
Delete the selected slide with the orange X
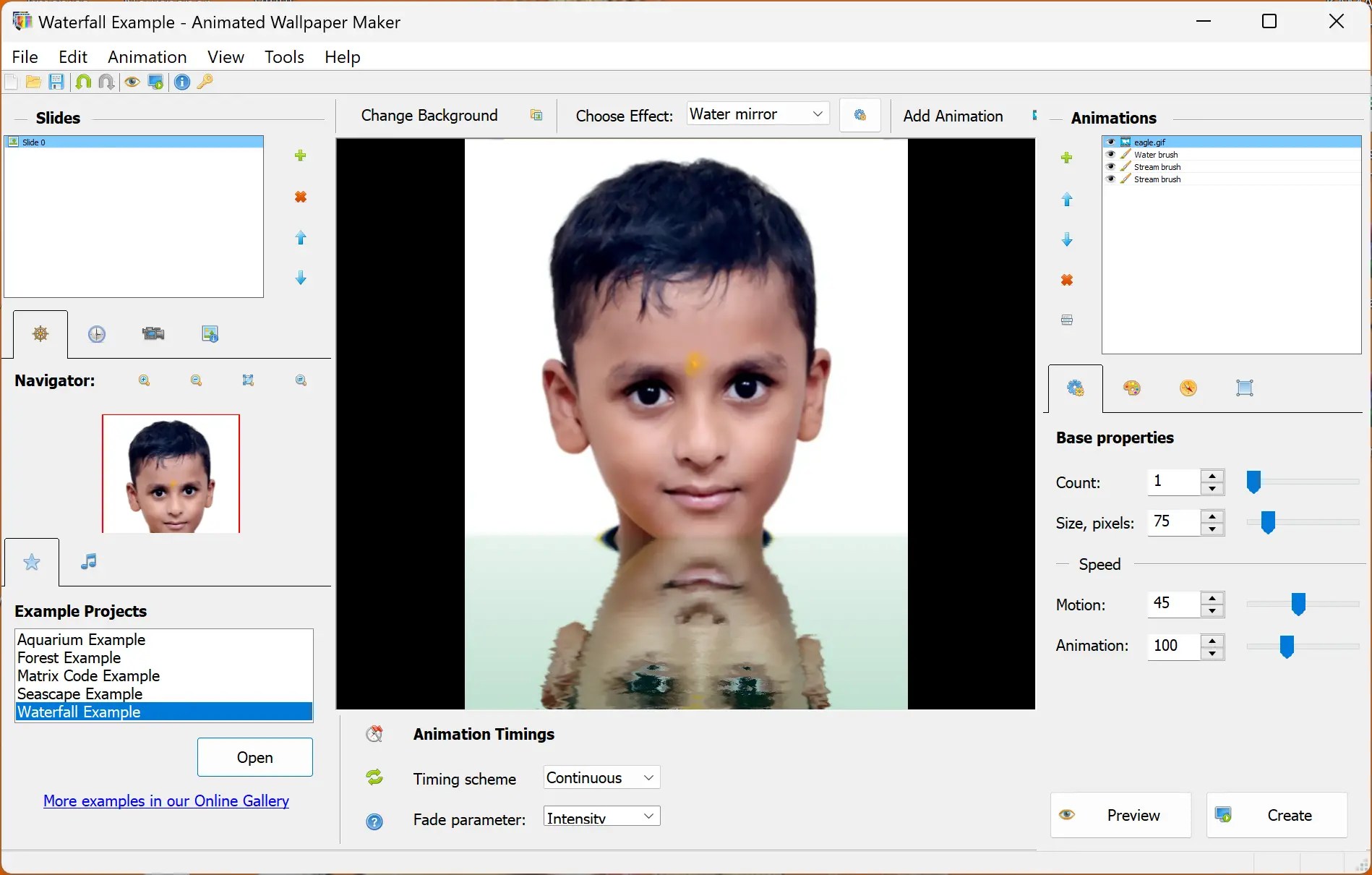tap(301, 197)
